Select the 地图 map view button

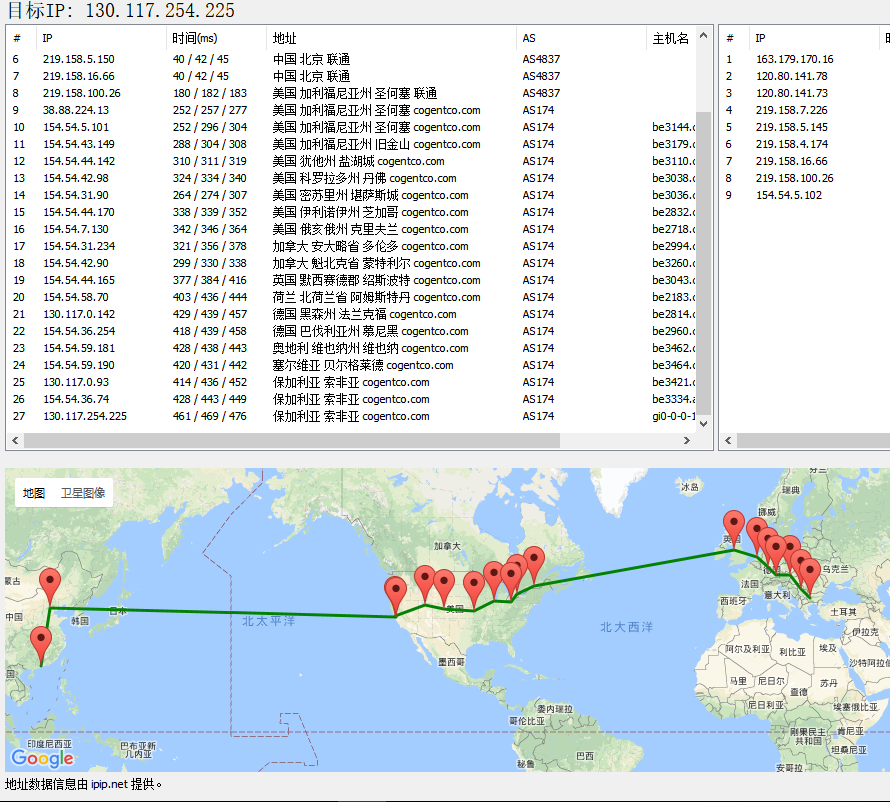(x=34, y=493)
